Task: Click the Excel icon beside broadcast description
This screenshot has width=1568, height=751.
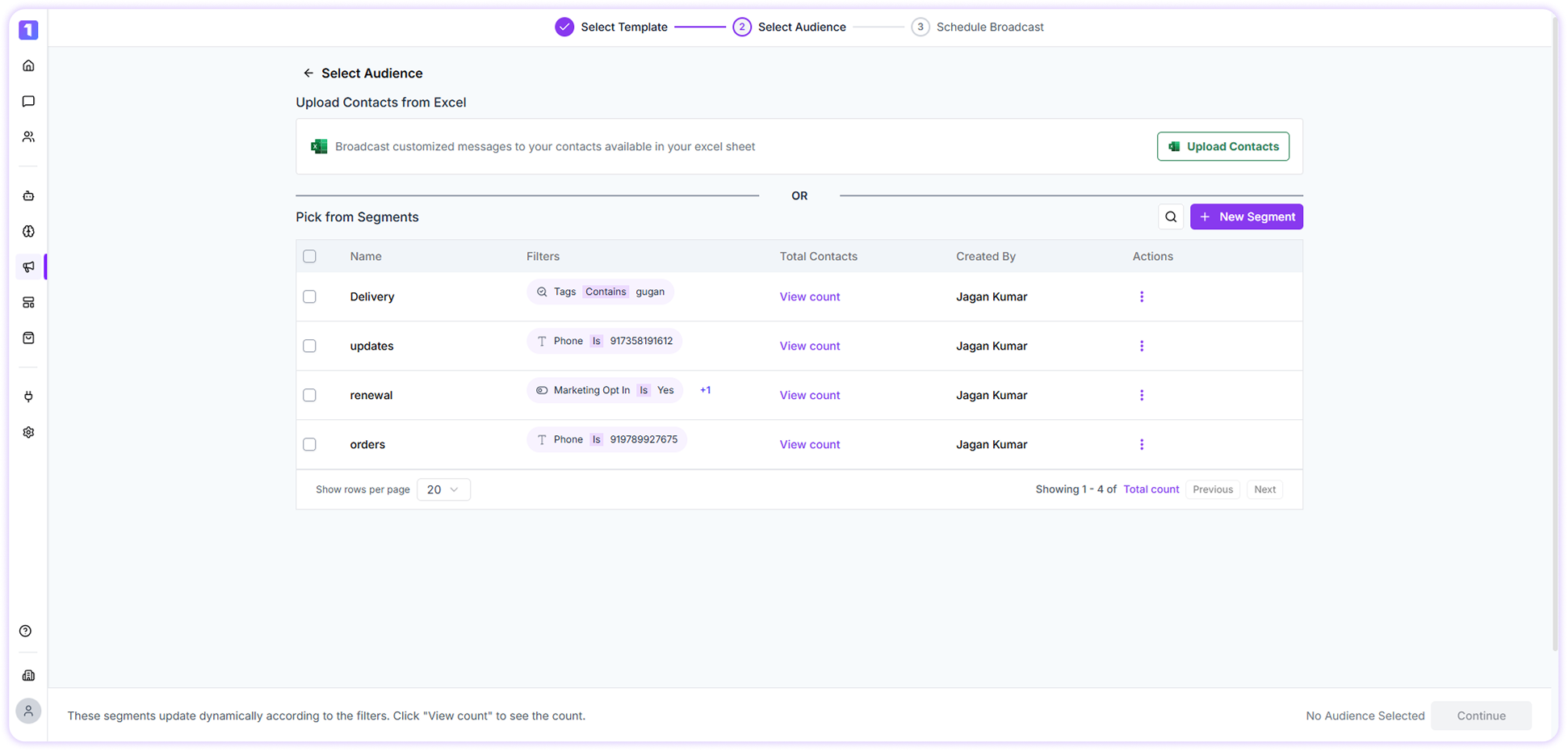Action: click(319, 146)
